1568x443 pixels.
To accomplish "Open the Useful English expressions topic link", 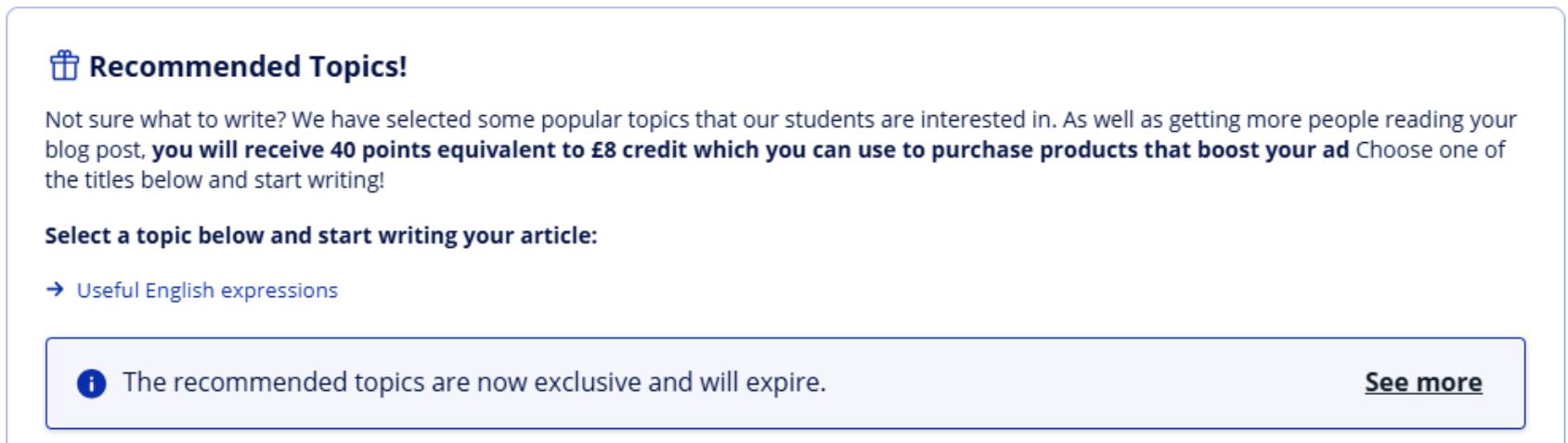I will [207, 290].
